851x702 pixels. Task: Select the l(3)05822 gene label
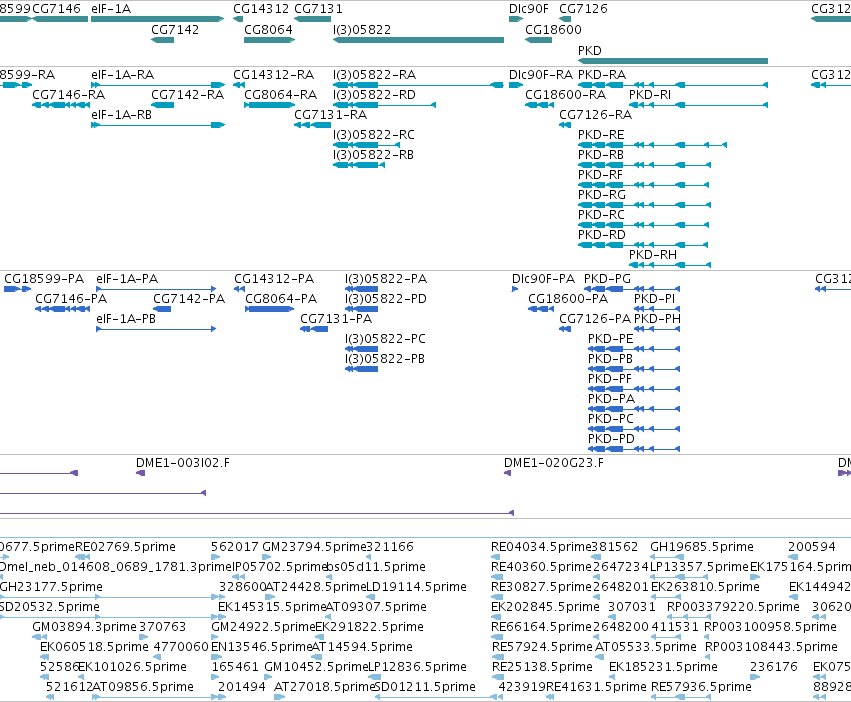[362, 29]
